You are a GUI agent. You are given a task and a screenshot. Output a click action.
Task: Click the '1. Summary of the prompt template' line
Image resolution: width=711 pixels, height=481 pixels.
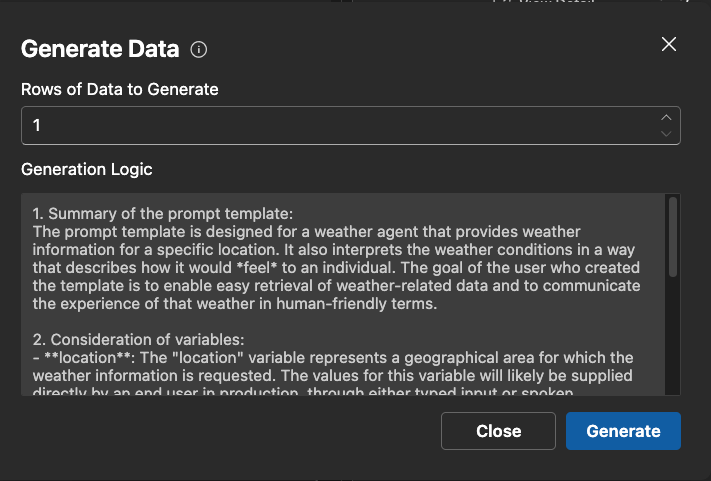pyautogui.click(x=162, y=214)
